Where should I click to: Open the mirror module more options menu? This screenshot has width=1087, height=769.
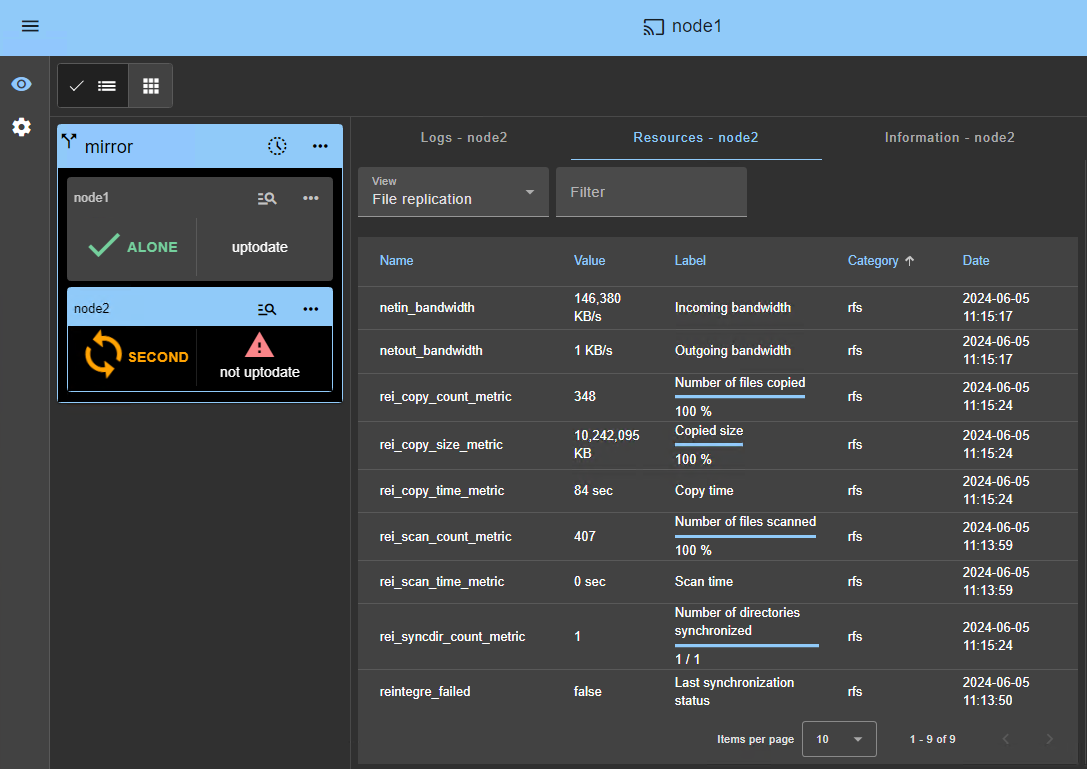coord(320,146)
